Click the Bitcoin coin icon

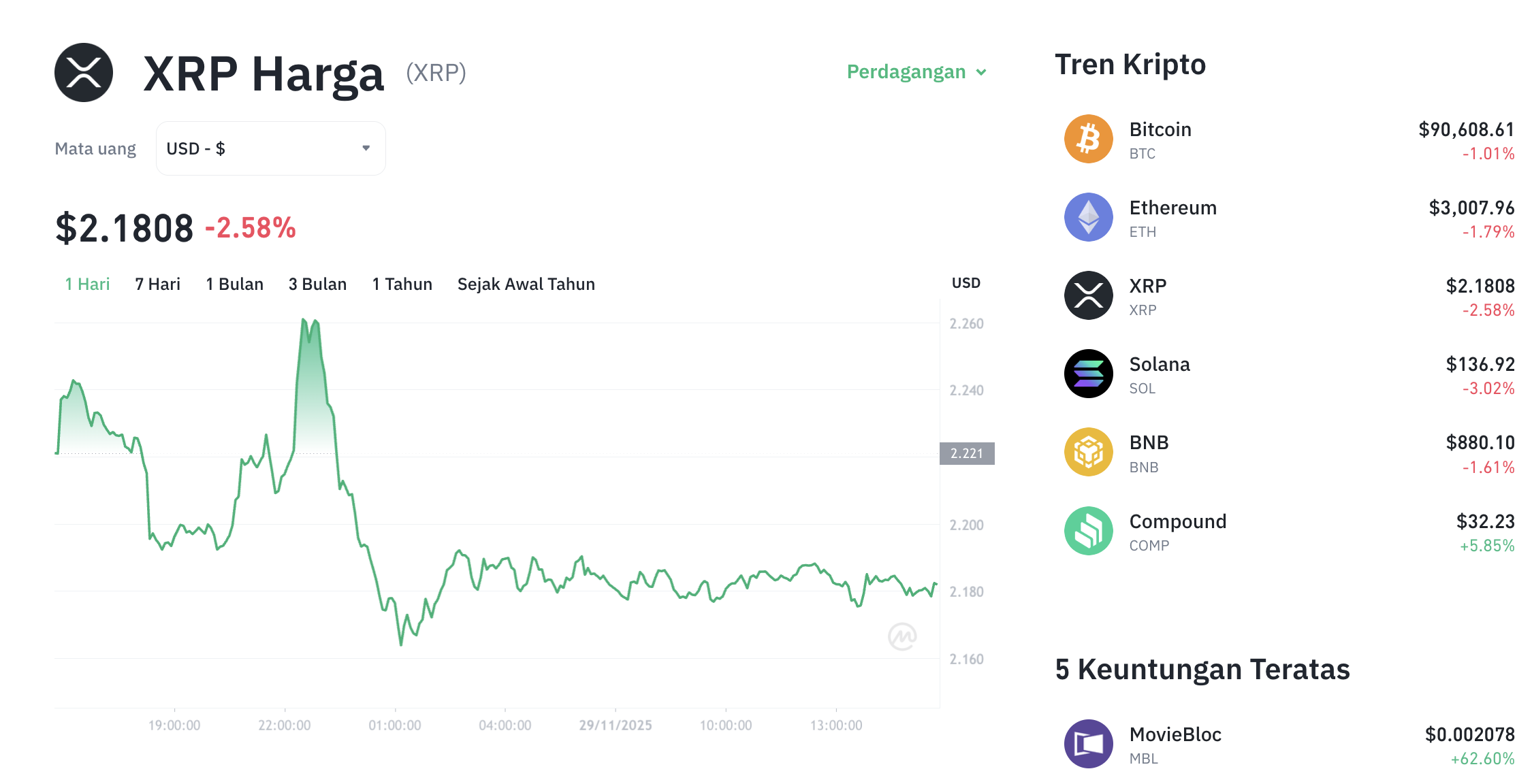point(1087,138)
